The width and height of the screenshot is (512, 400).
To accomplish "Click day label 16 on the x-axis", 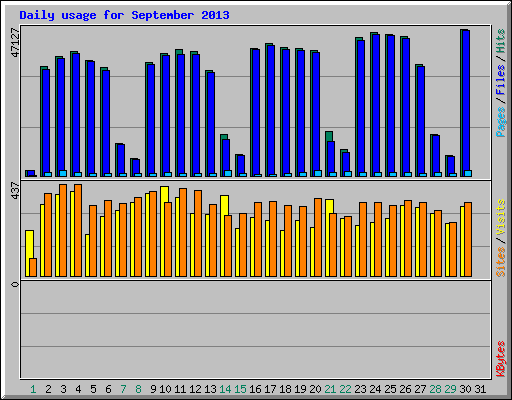I will (x=255, y=389).
